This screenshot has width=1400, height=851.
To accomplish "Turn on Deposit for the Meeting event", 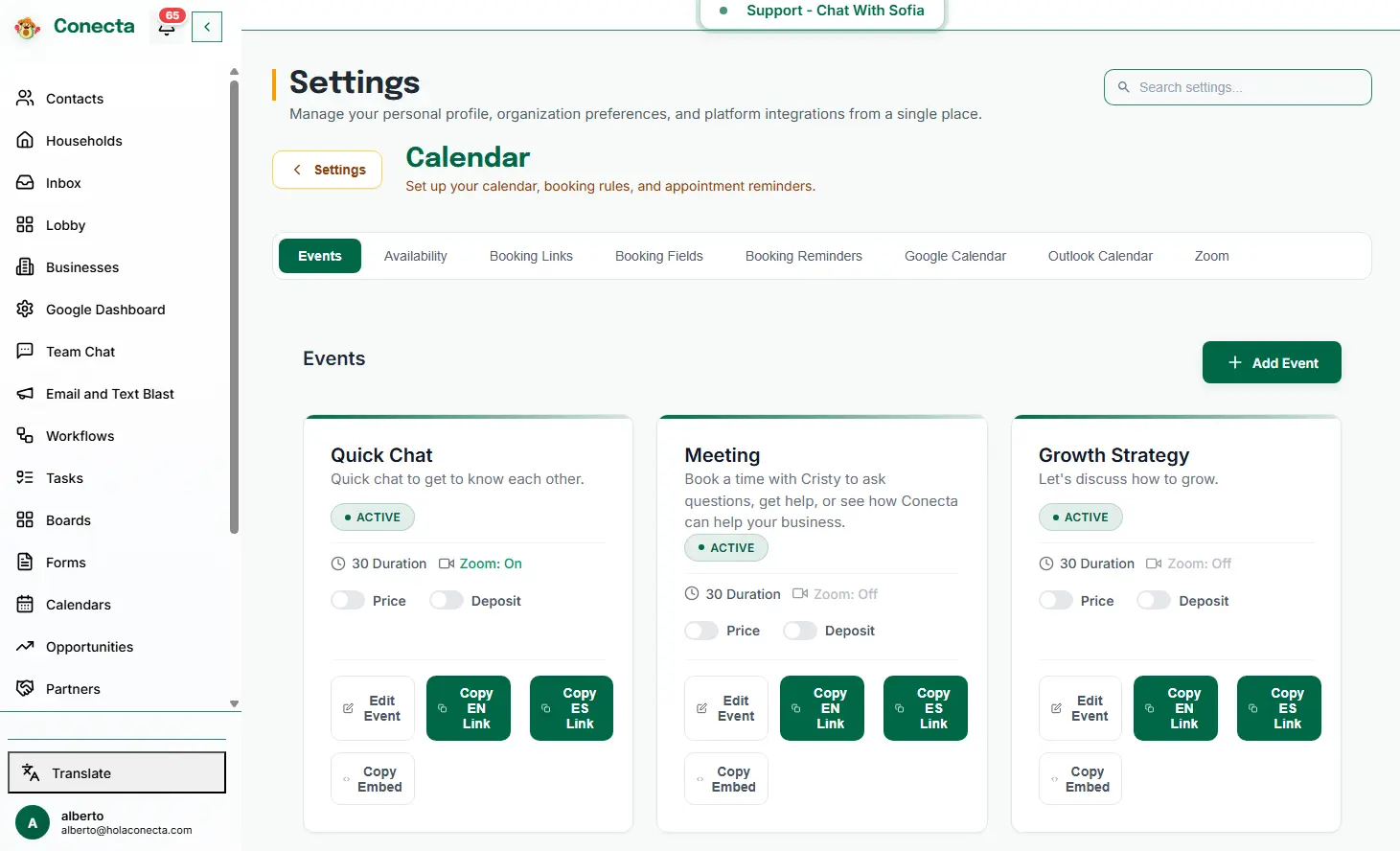I will (800, 630).
